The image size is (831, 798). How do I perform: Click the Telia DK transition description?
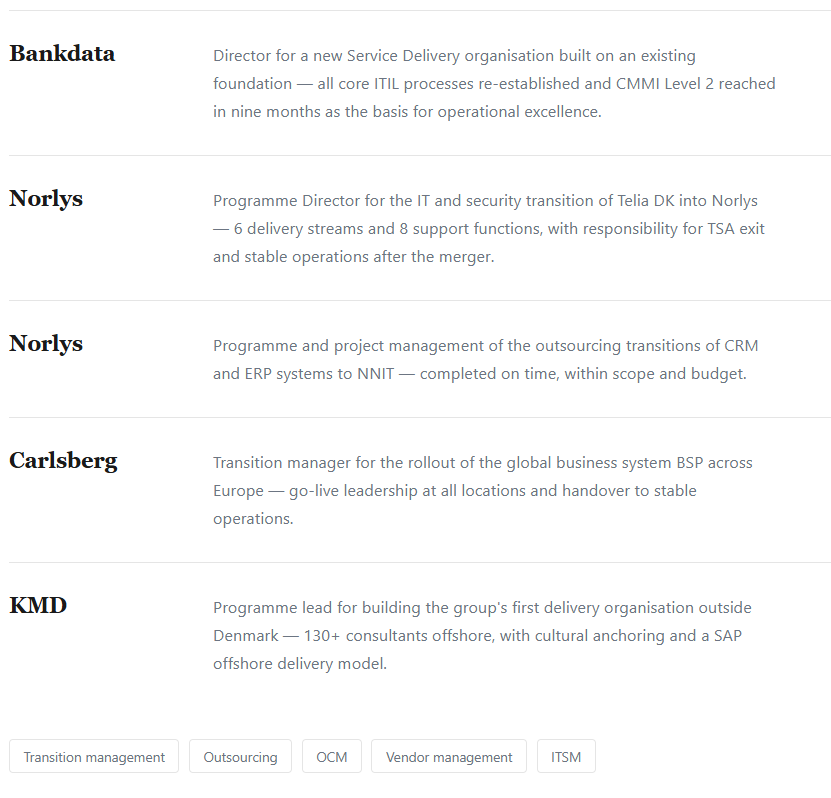[489, 229]
